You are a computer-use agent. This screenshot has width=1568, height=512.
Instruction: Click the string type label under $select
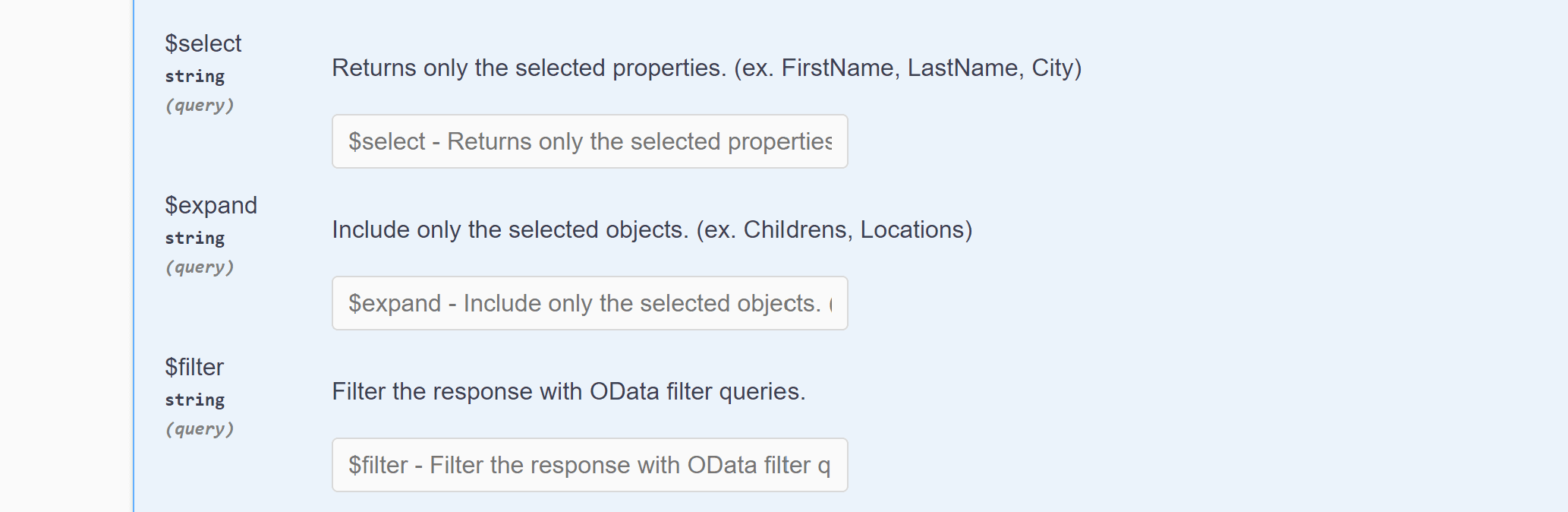(x=194, y=76)
